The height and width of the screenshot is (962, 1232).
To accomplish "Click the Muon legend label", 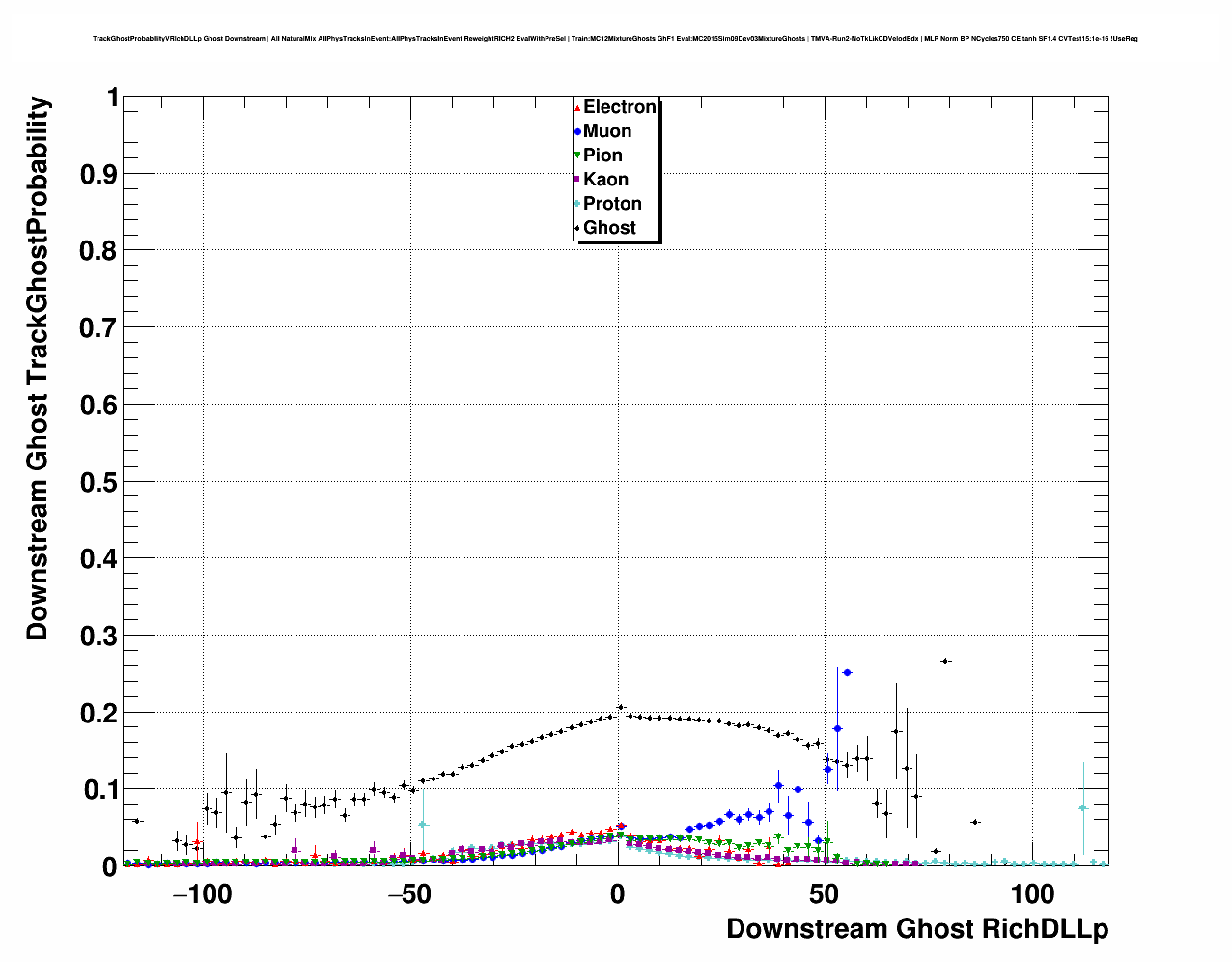I will coord(607,131).
